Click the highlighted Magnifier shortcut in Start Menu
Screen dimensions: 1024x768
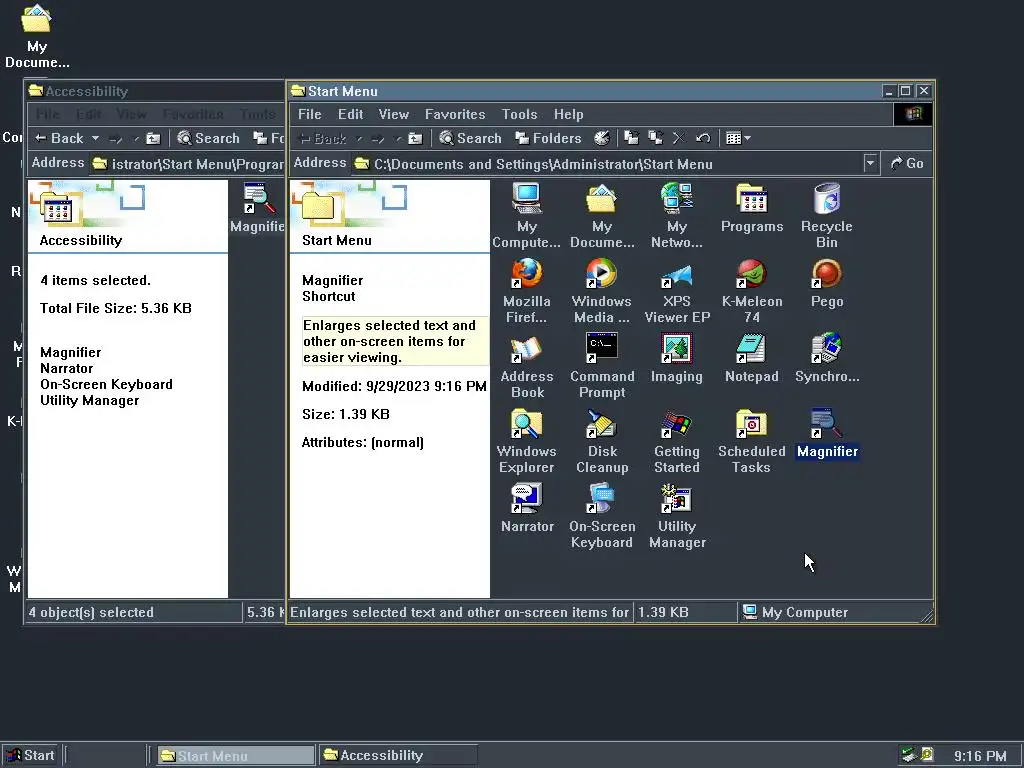pyautogui.click(x=827, y=433)
